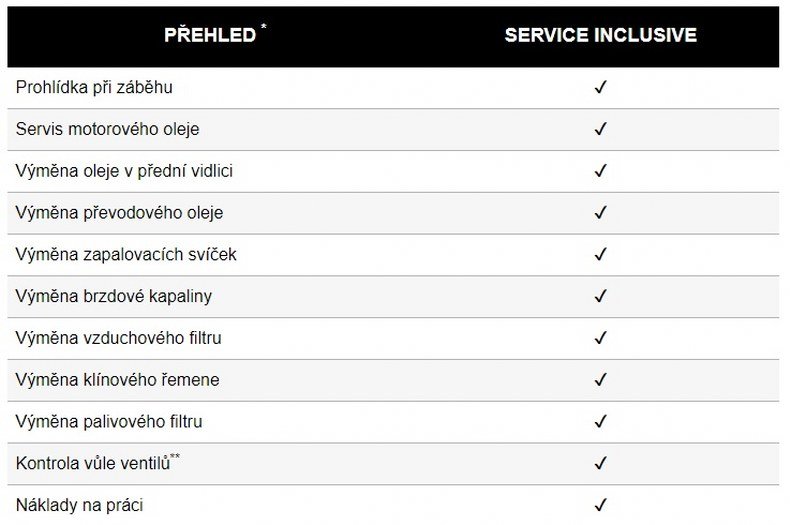Click the checkmark for Výměna palivového filtru
790x525 pixels.
[601, 422]
